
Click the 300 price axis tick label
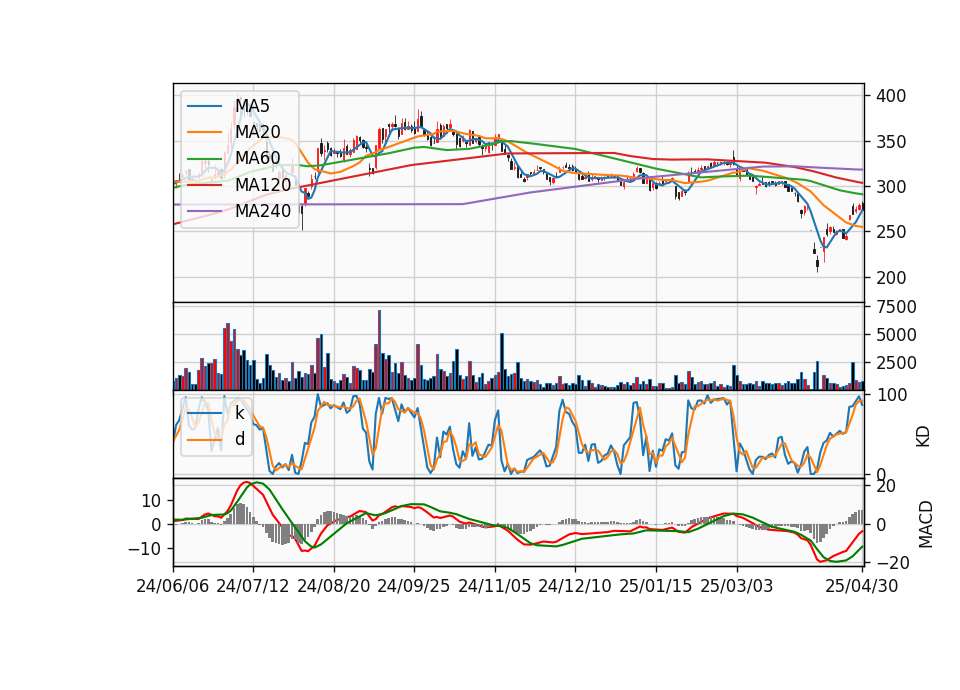891,187
